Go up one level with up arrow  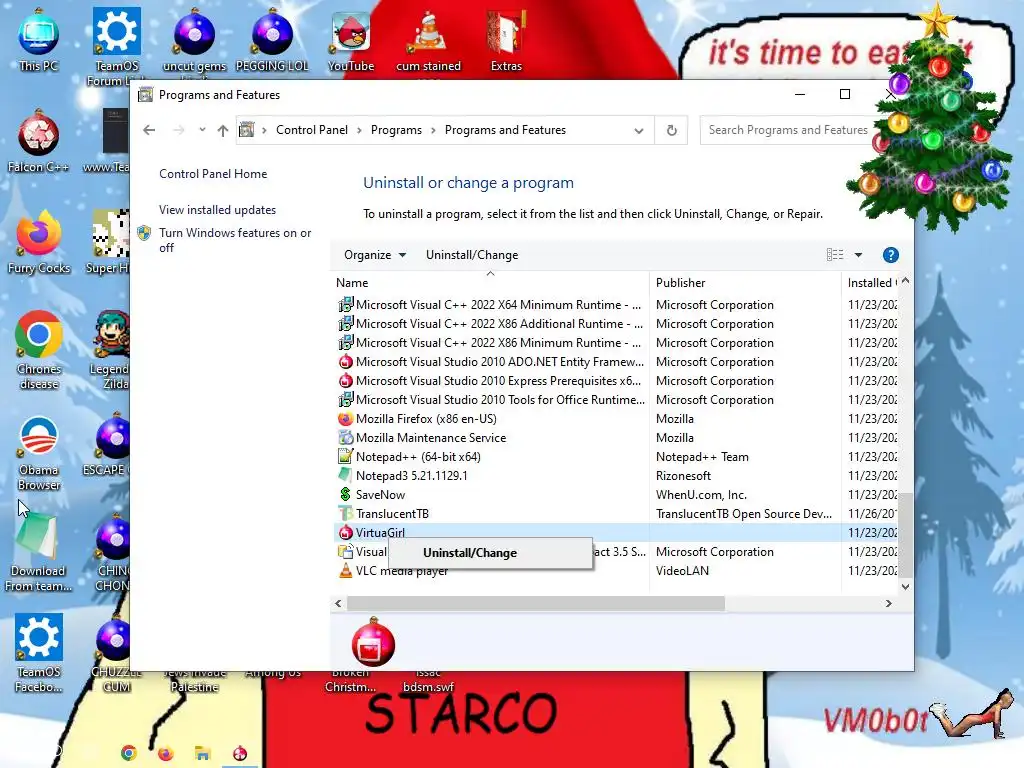click(223, 130)
